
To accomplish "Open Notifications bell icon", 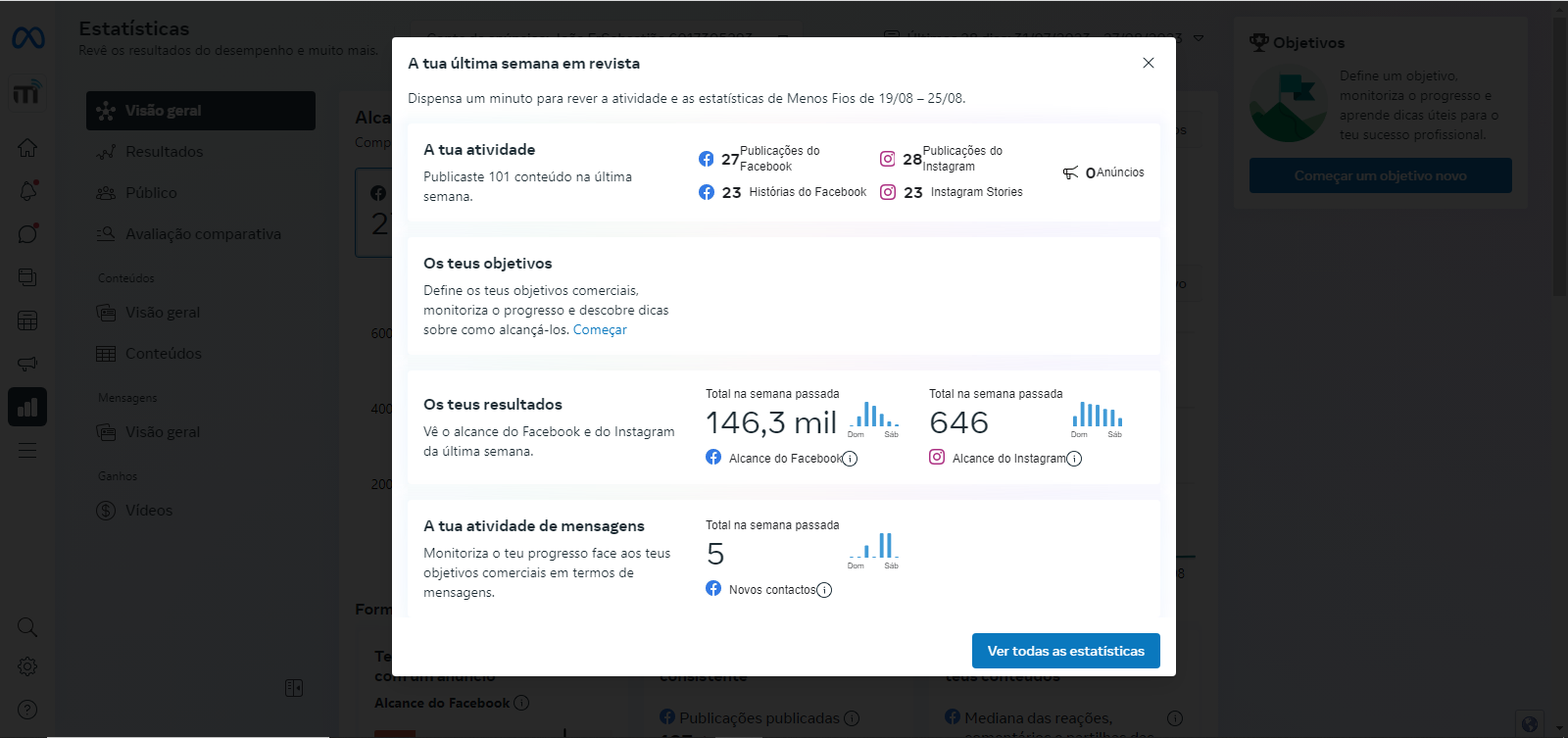I will 27,191.
